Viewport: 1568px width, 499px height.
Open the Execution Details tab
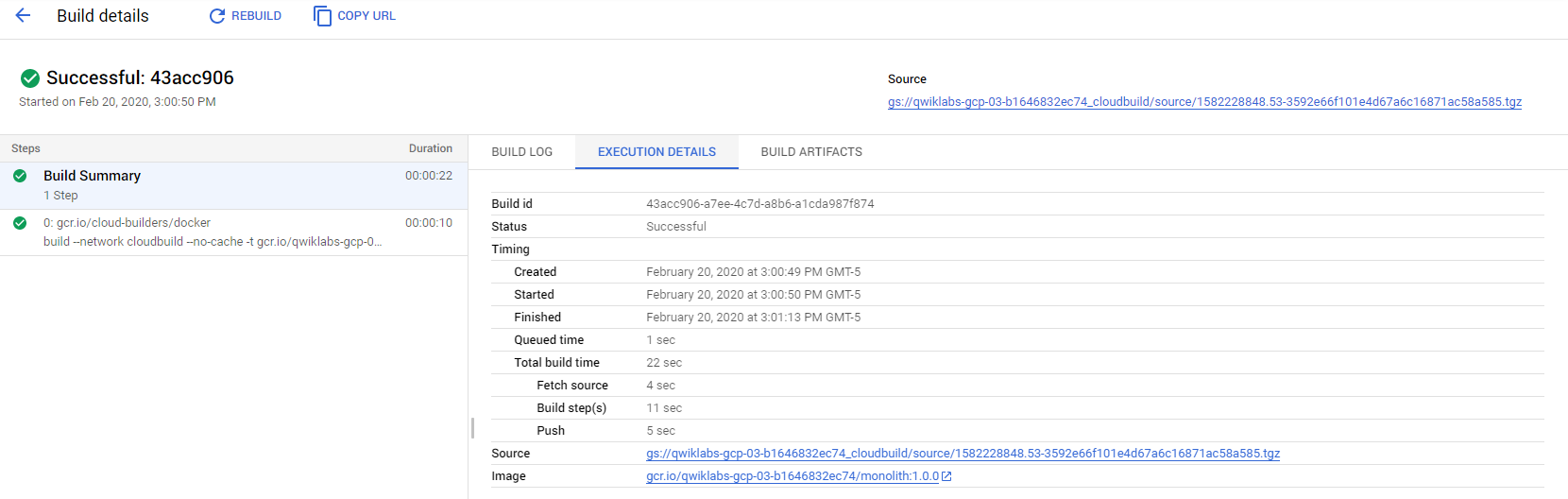tap(656, 152)
